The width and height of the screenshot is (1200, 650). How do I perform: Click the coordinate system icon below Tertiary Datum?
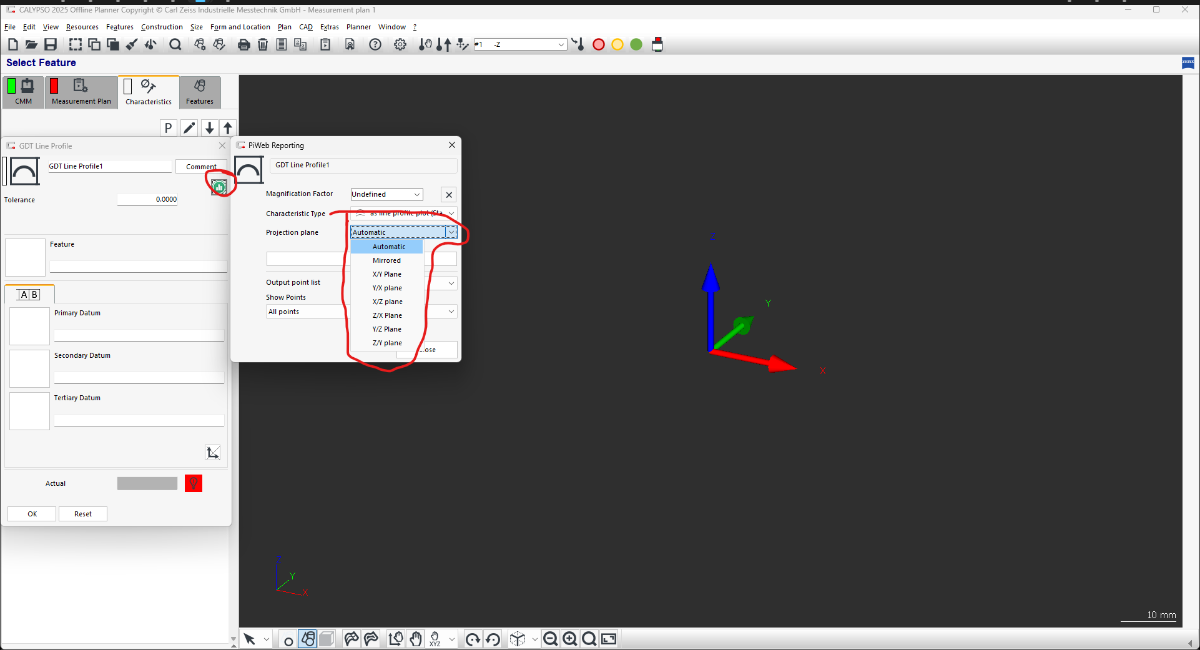pyautogui.click(x=212, y=452)
